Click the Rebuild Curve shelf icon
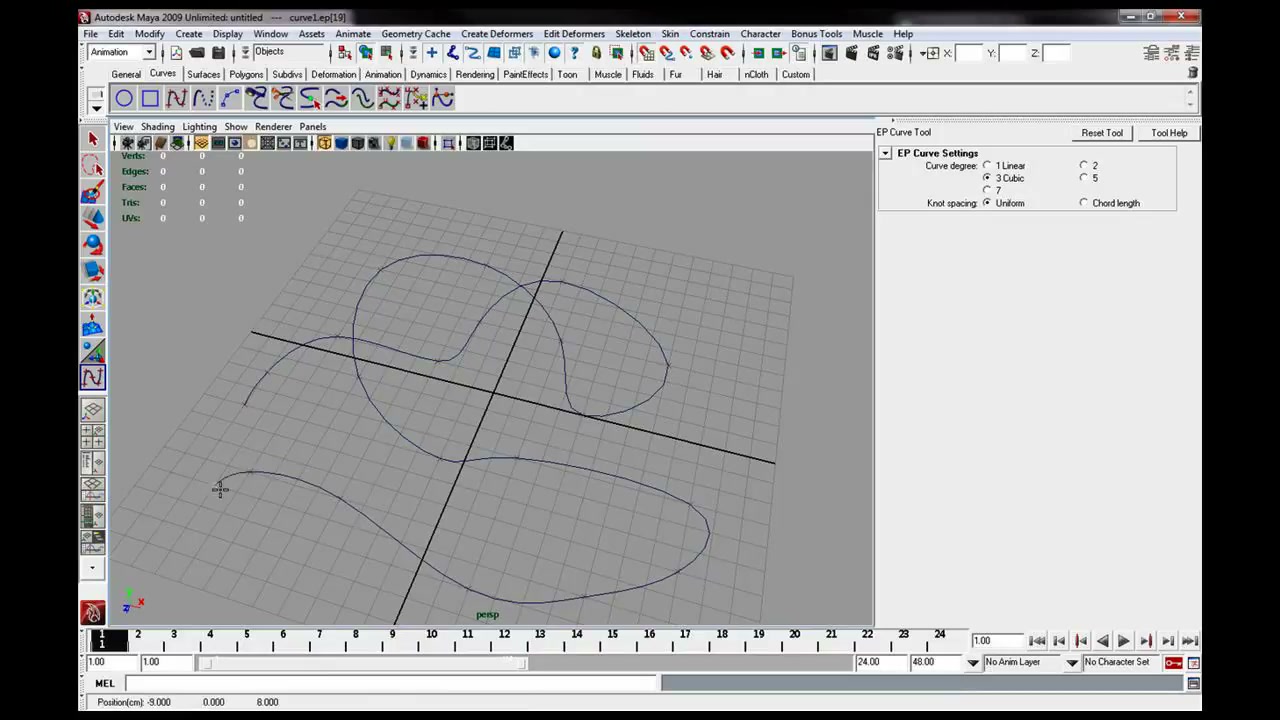The height and width of the screenshot is (720, 1280). tap(389, 98)
